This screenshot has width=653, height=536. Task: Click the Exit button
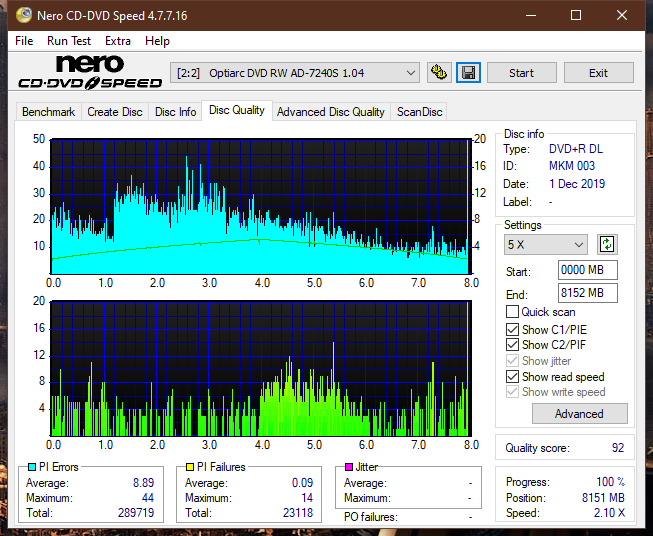598,73
